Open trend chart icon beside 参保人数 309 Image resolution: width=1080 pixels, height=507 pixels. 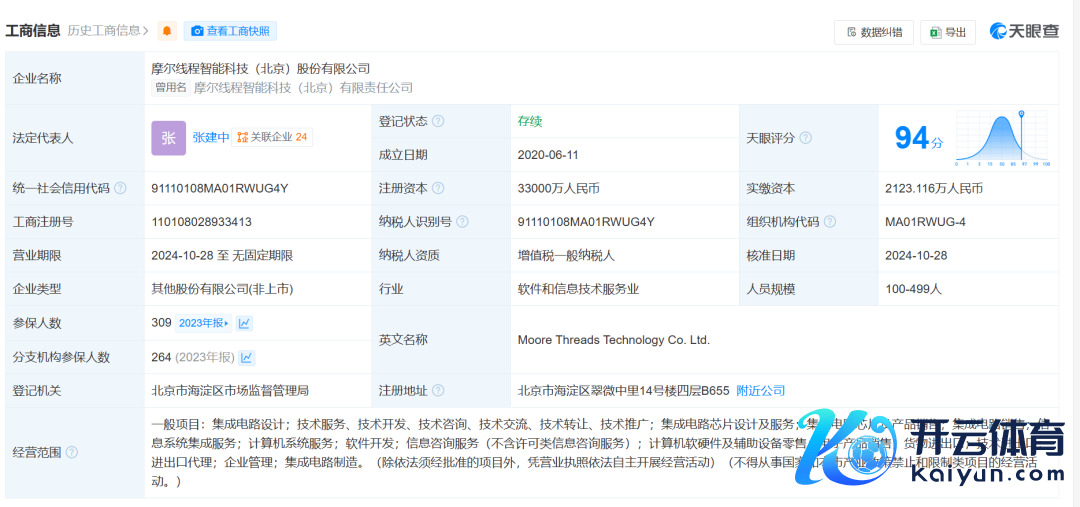[245, 322]
